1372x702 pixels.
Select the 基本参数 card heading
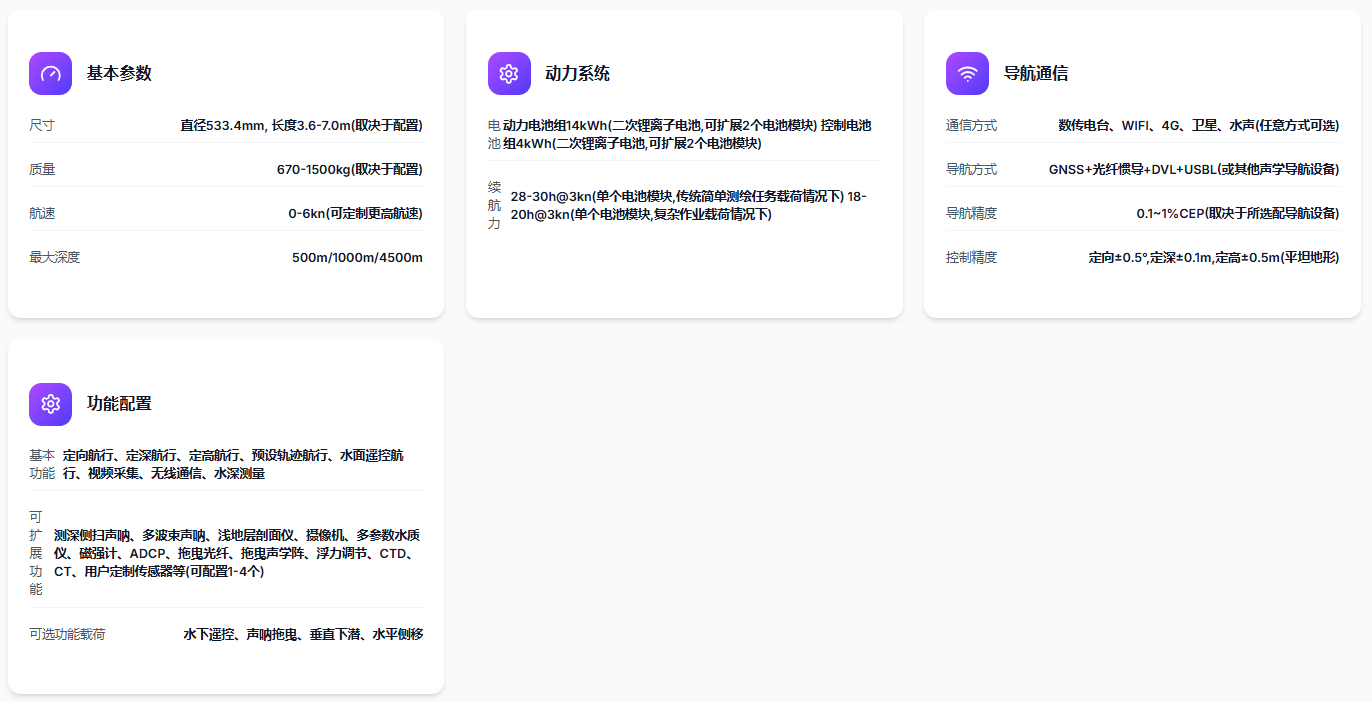pos(119,73)
